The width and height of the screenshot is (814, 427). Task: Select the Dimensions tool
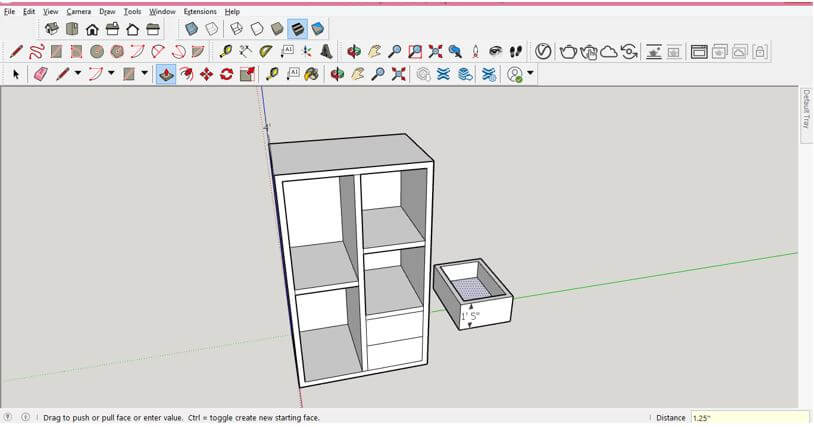point(246,51)
